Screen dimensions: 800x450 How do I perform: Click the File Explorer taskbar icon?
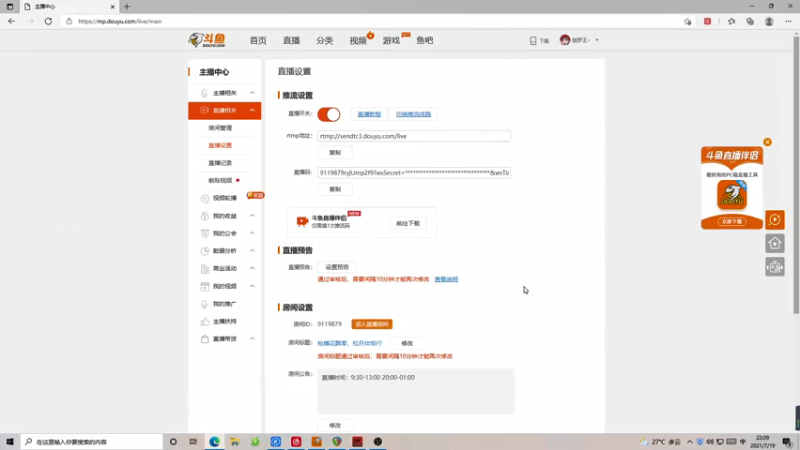click(235, 441)
